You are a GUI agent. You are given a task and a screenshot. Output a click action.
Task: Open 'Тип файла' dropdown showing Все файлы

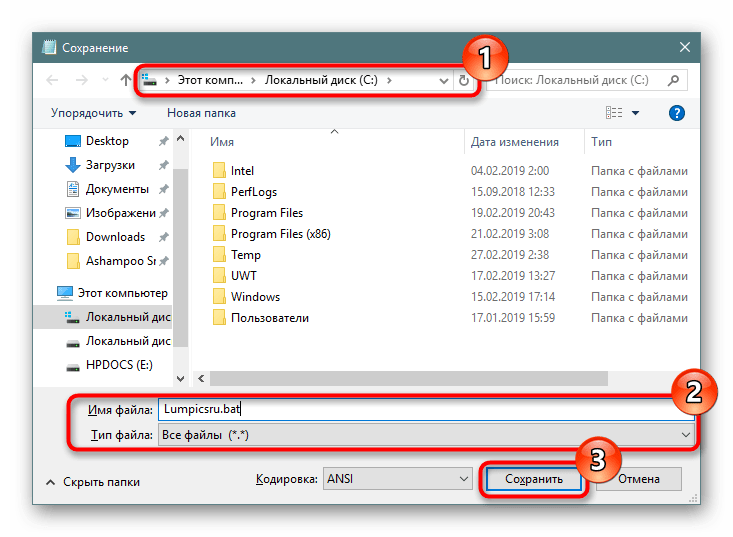click(426, 435)
